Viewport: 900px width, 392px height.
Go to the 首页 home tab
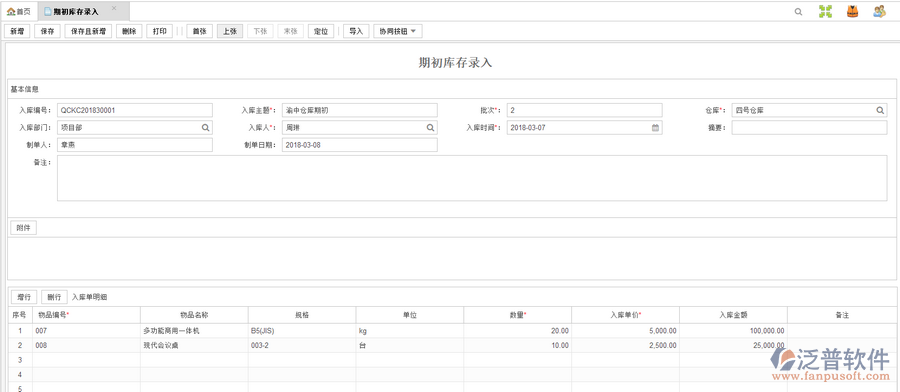[19, 11]
